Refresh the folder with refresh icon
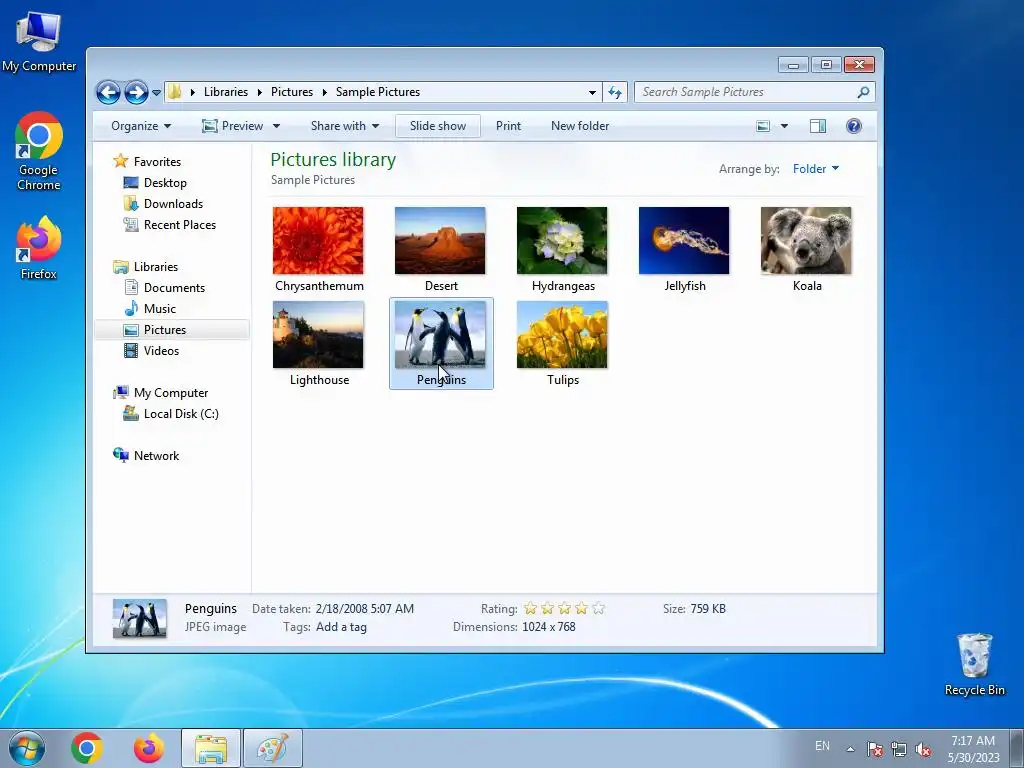This screenshot has width=1024, height=768. pyautogui.click(x=615, y=92)
